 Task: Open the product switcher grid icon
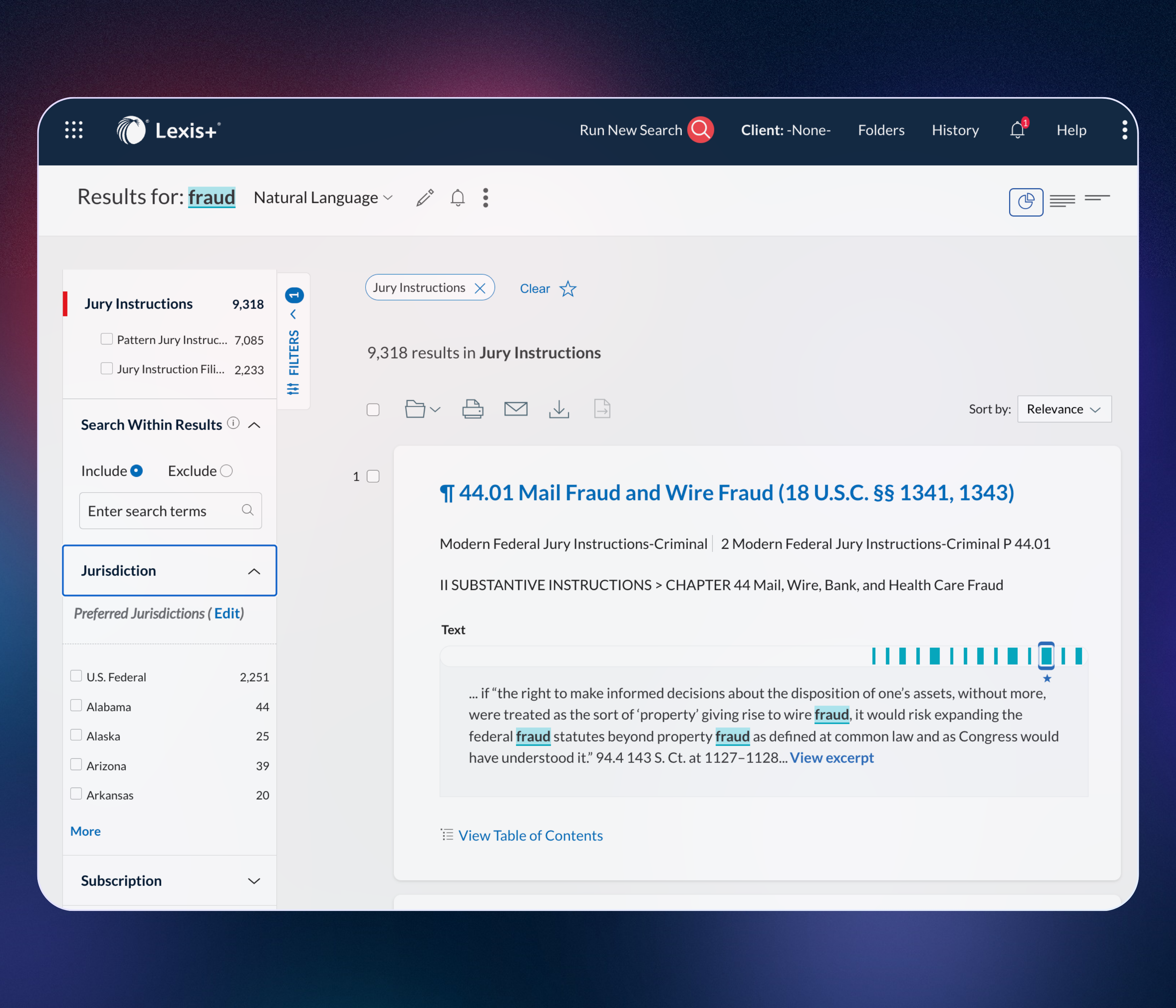[74, 130]
